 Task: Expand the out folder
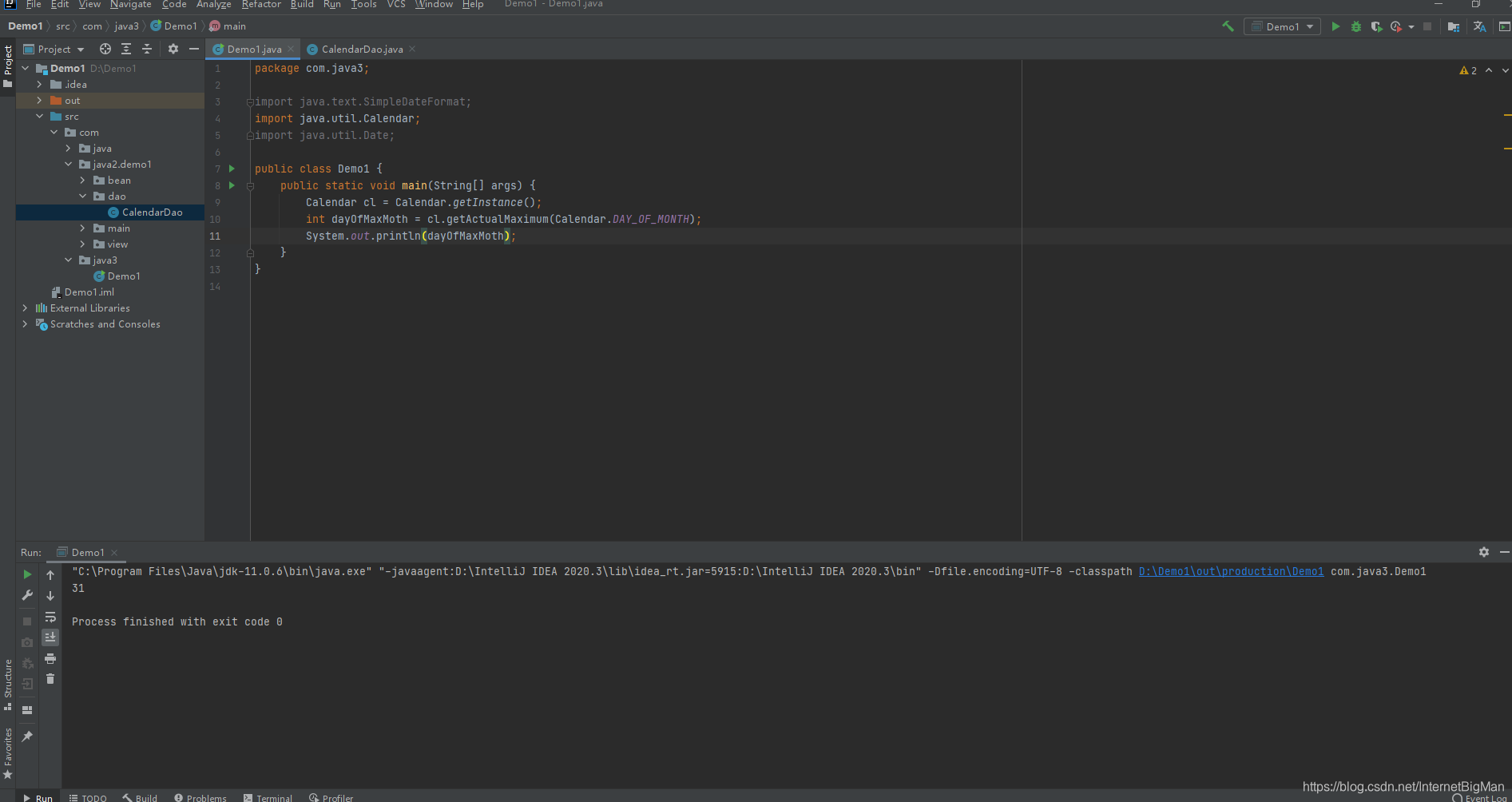pos(39,100)
